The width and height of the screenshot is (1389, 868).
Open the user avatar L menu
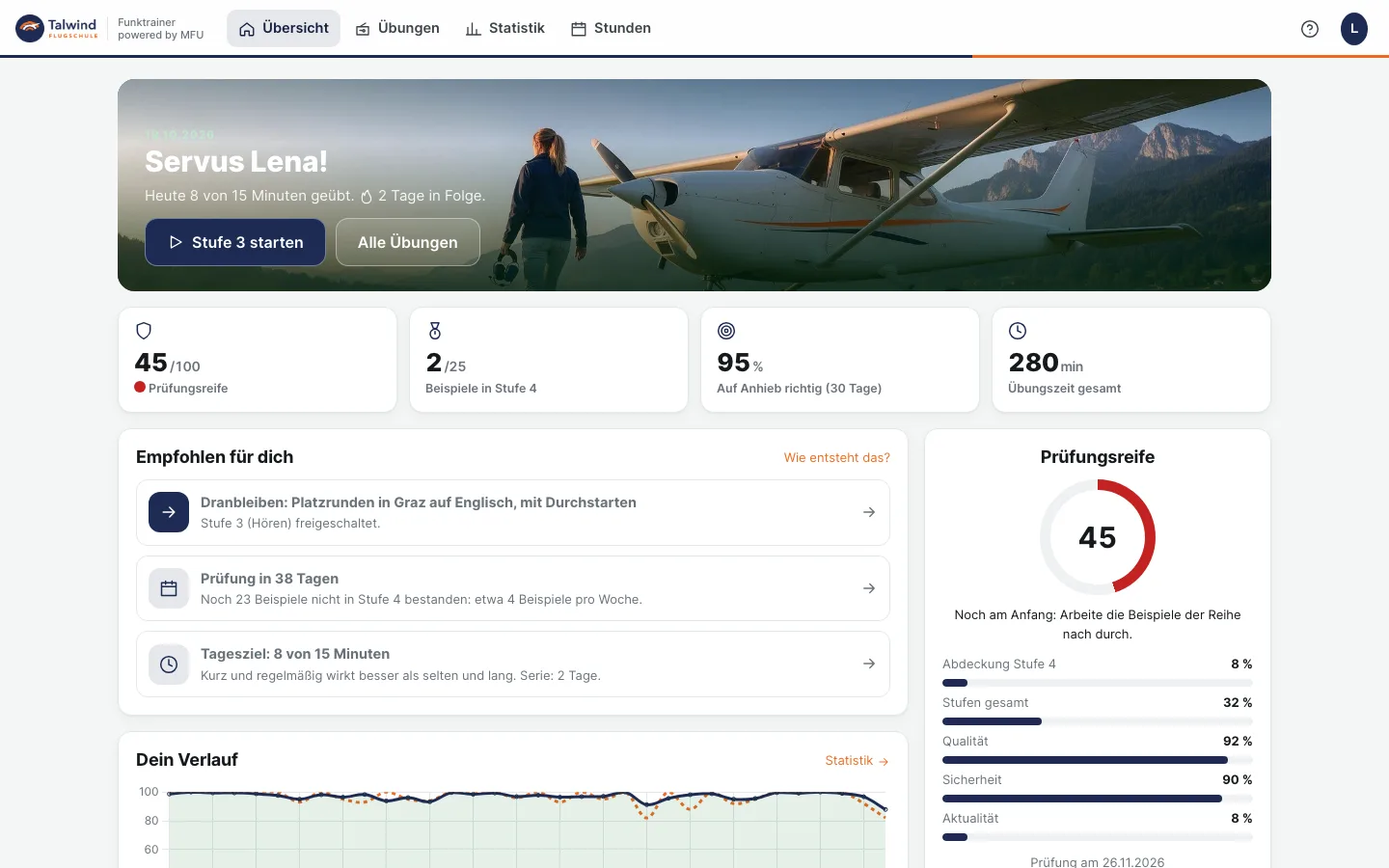pos(1354,29)
